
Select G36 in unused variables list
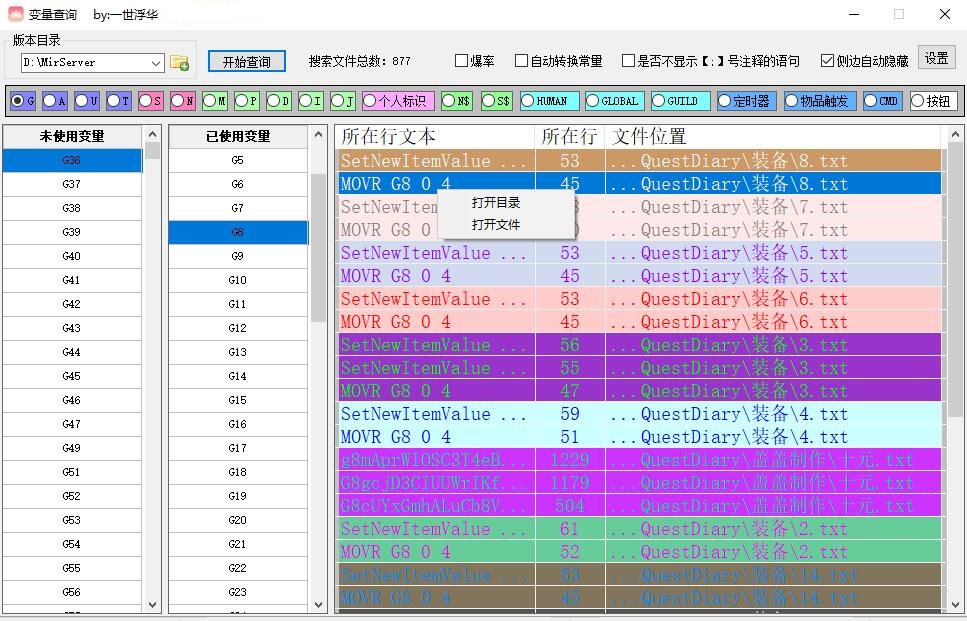72,160
